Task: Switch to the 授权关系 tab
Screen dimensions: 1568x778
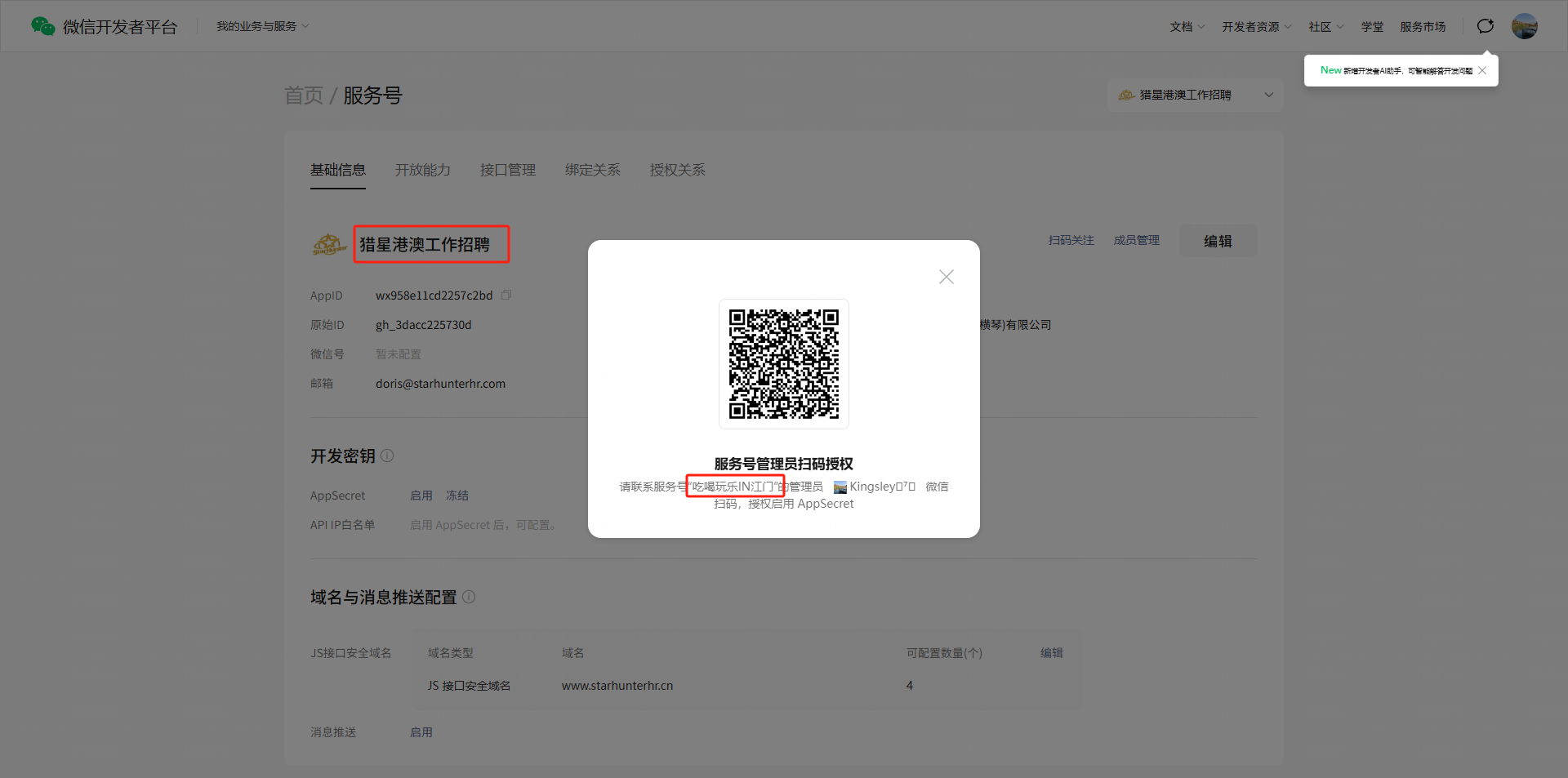Action: coord(678,170)
